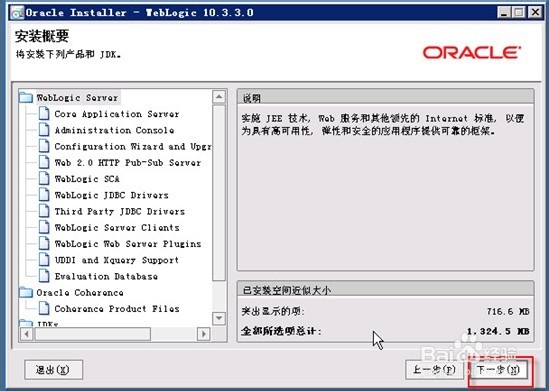The height and width of the screenshot is (391, 549).
Task: Click the Evaluation Database file icon
Action: pyautogui.click(x=44, y=276)
